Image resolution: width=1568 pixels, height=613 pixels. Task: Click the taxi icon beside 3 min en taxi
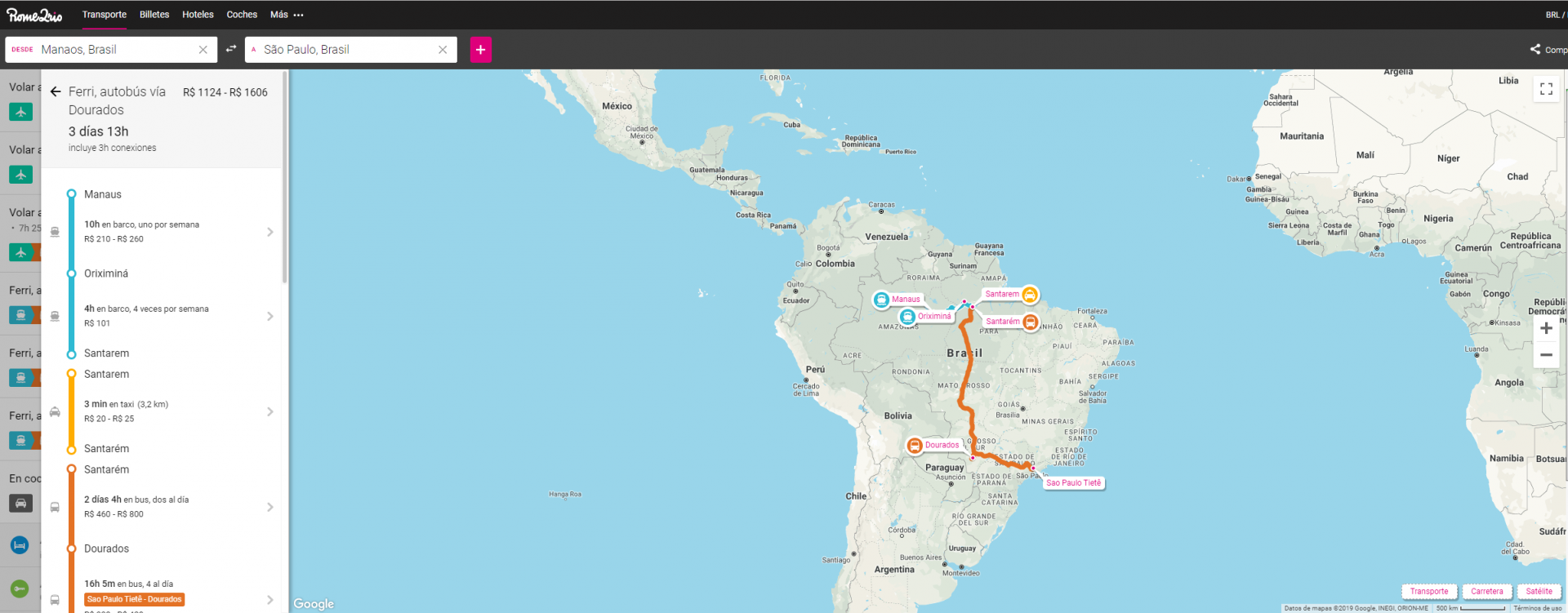pyautogui.click(x=55, y=411)
